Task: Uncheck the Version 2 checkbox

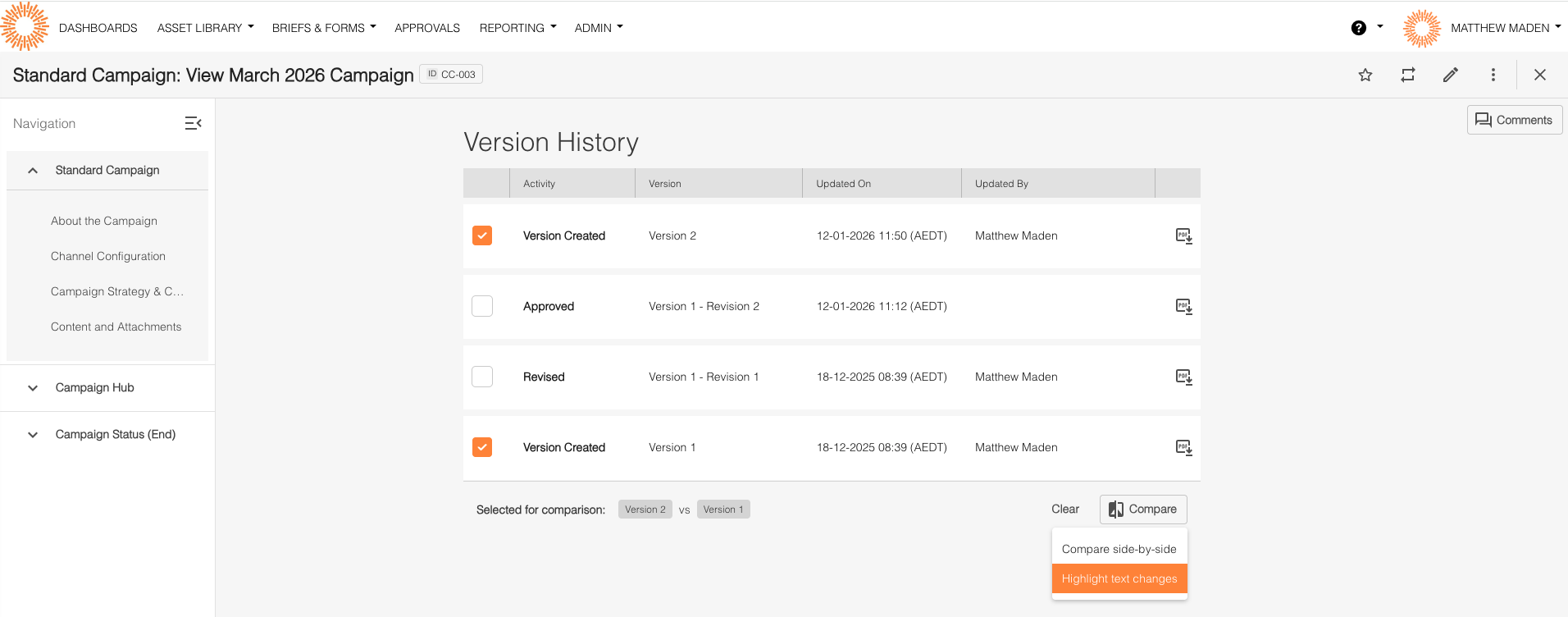Action: click(x=482, y=236)
